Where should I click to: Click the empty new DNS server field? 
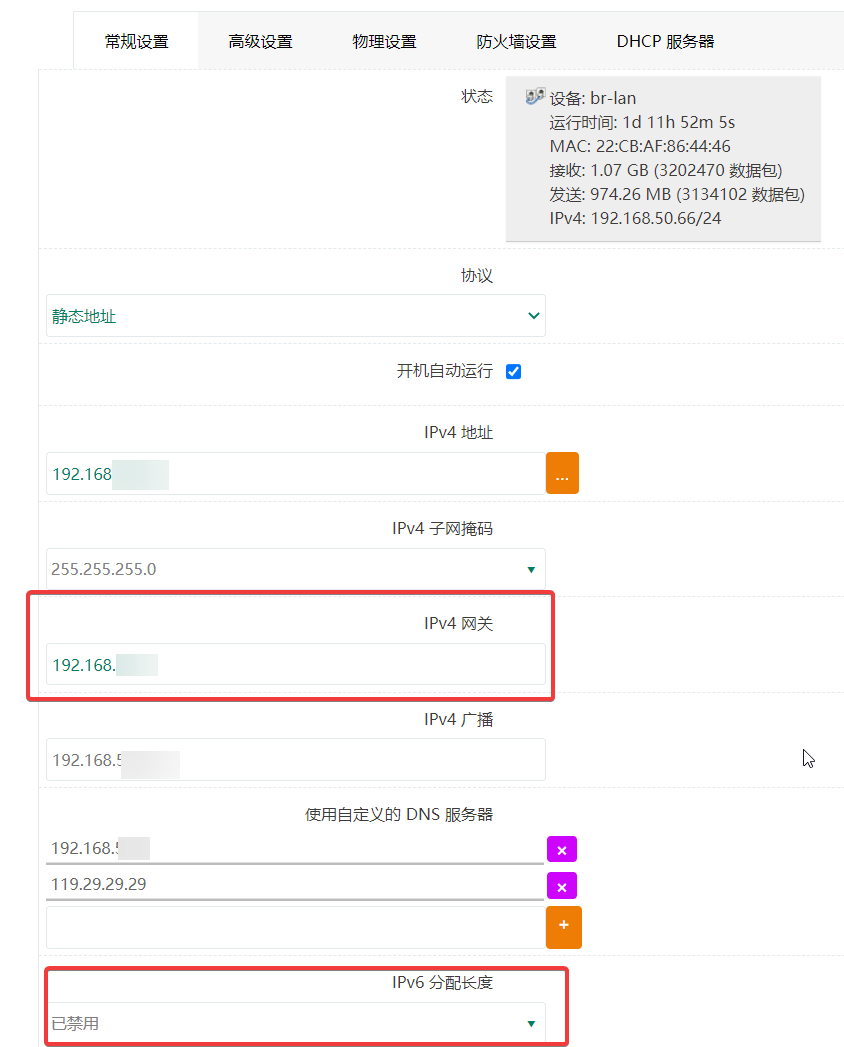(295, 927)
